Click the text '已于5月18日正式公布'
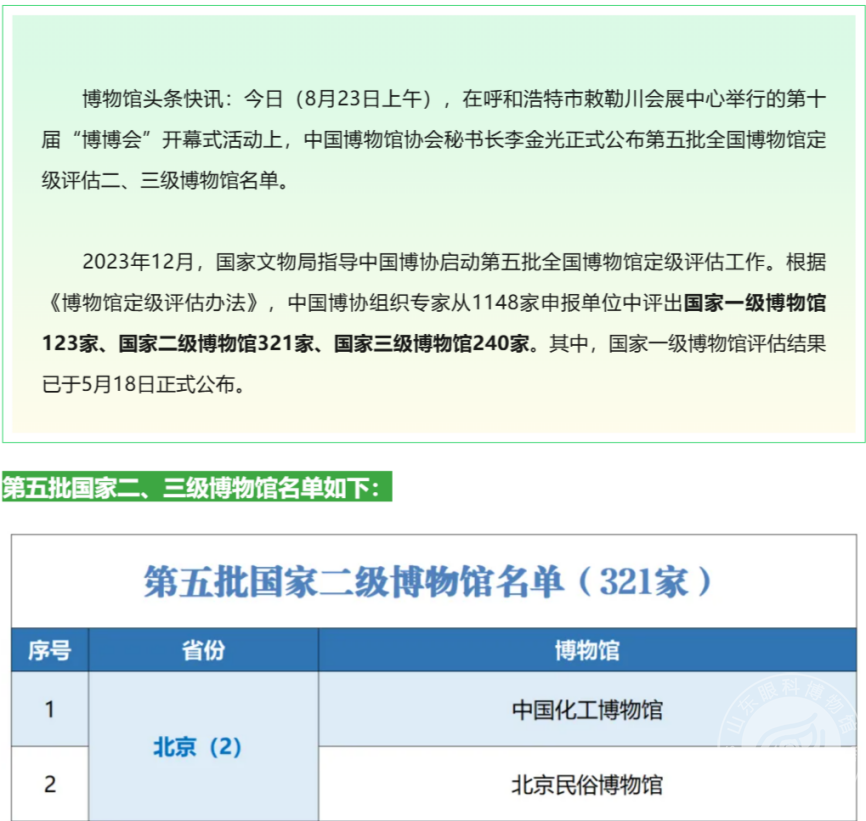 click(x=139, y=384)
